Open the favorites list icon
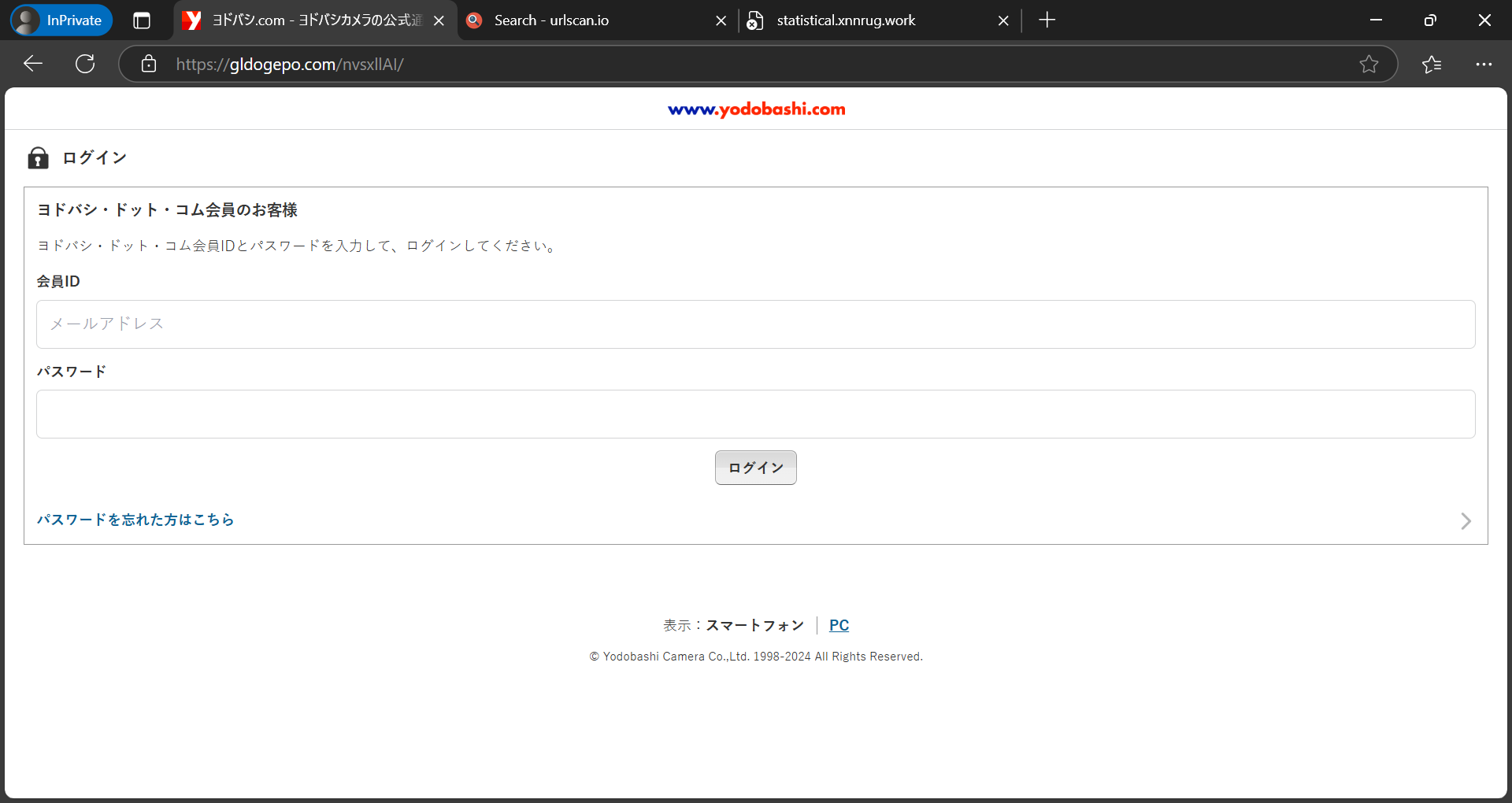 tap(1432, 64)
